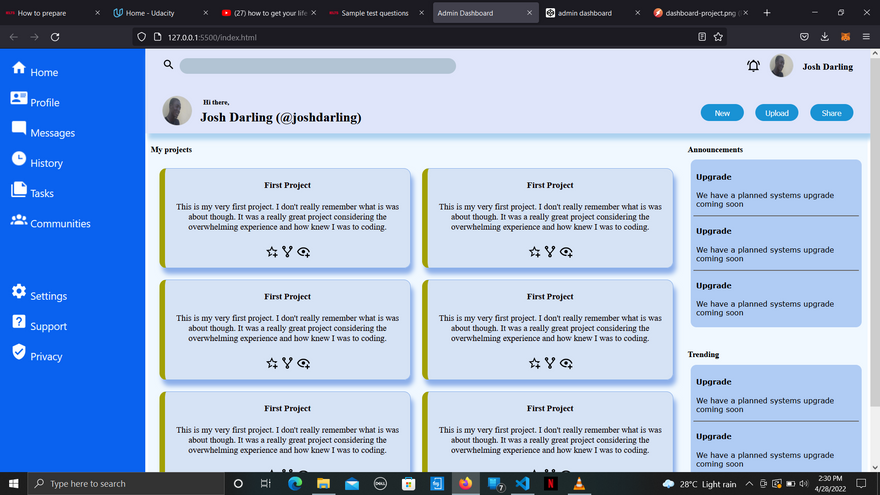Click fork icon on top-right project card
Image resolution: width=880 pixels, height=495 pixels.
pyautogui.click(x=550, y=252)
